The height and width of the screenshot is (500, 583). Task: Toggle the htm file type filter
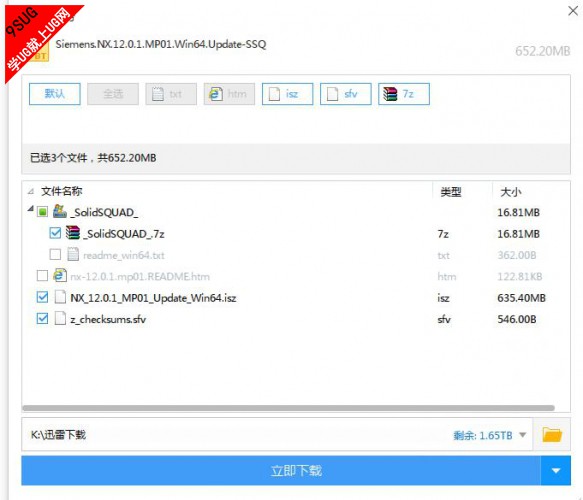coord(229,94)
